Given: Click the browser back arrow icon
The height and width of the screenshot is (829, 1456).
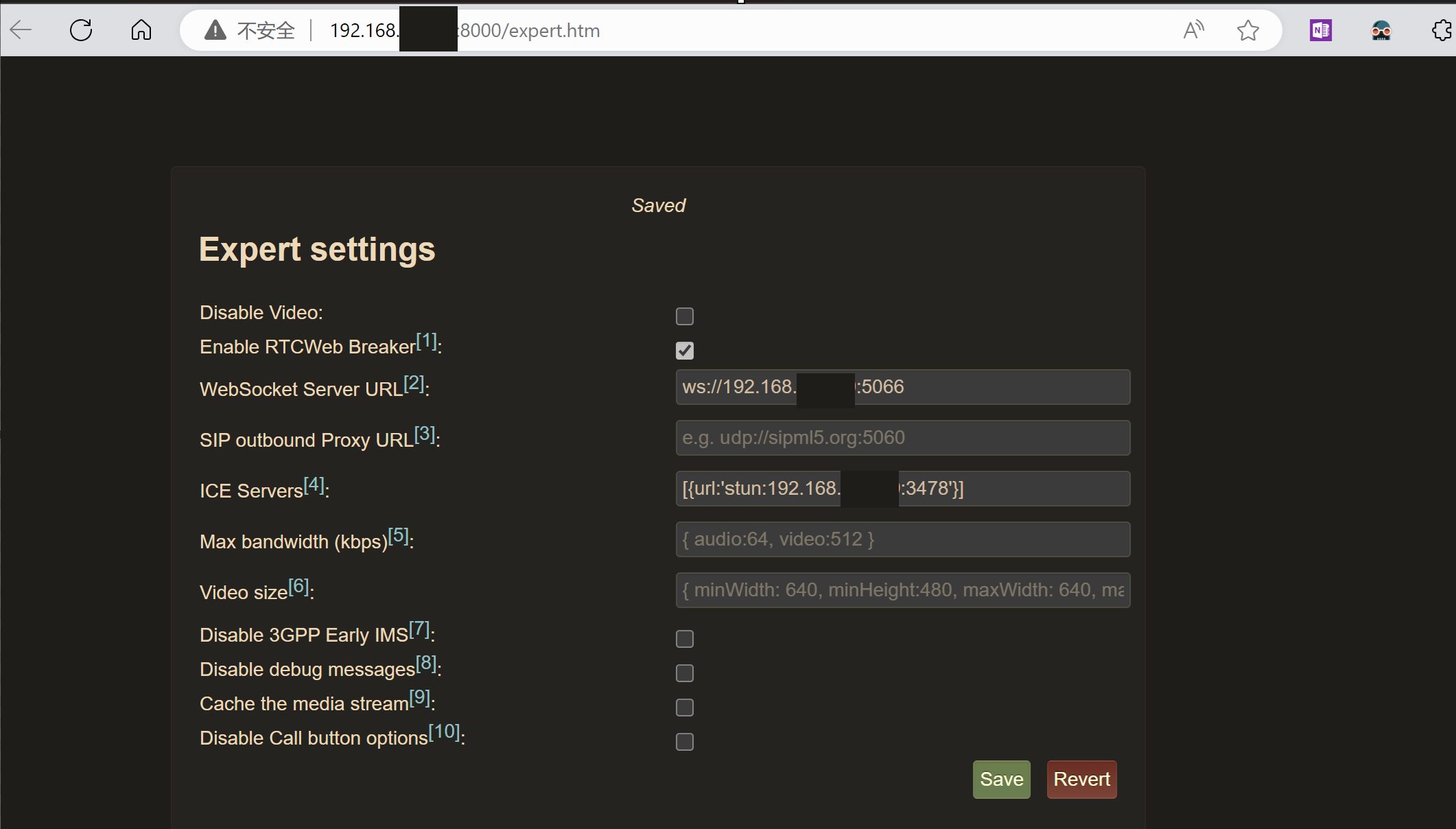Looking at the screenshot, I should tap(21, 30).
